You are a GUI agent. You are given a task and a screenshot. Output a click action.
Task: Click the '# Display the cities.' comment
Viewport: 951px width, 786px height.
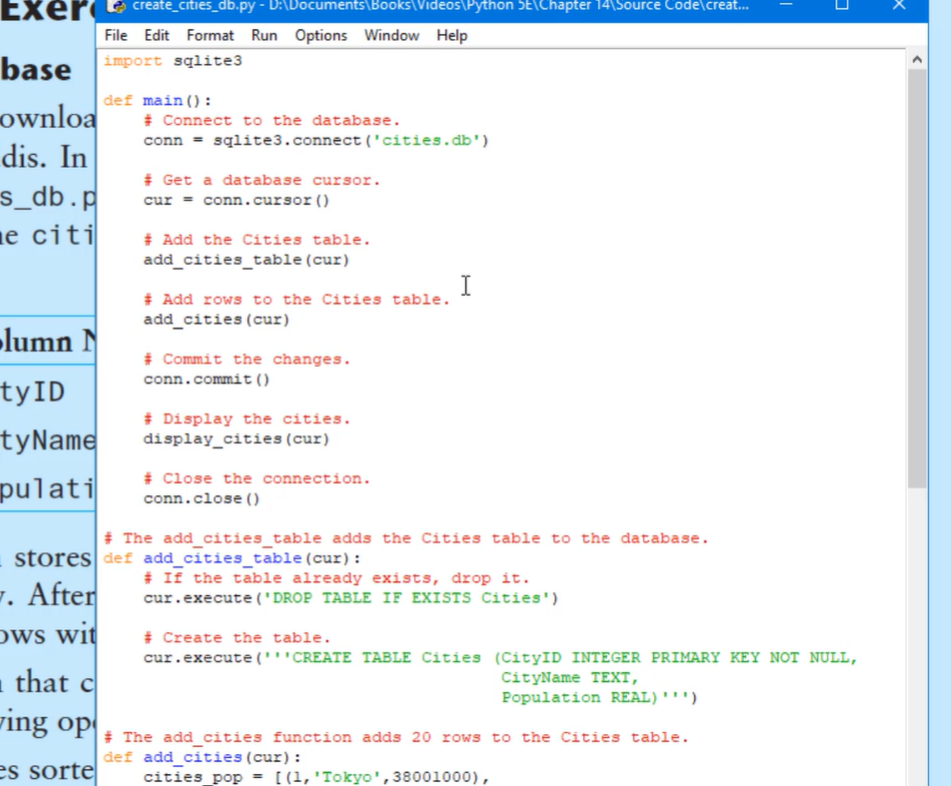tap(247, 419)
